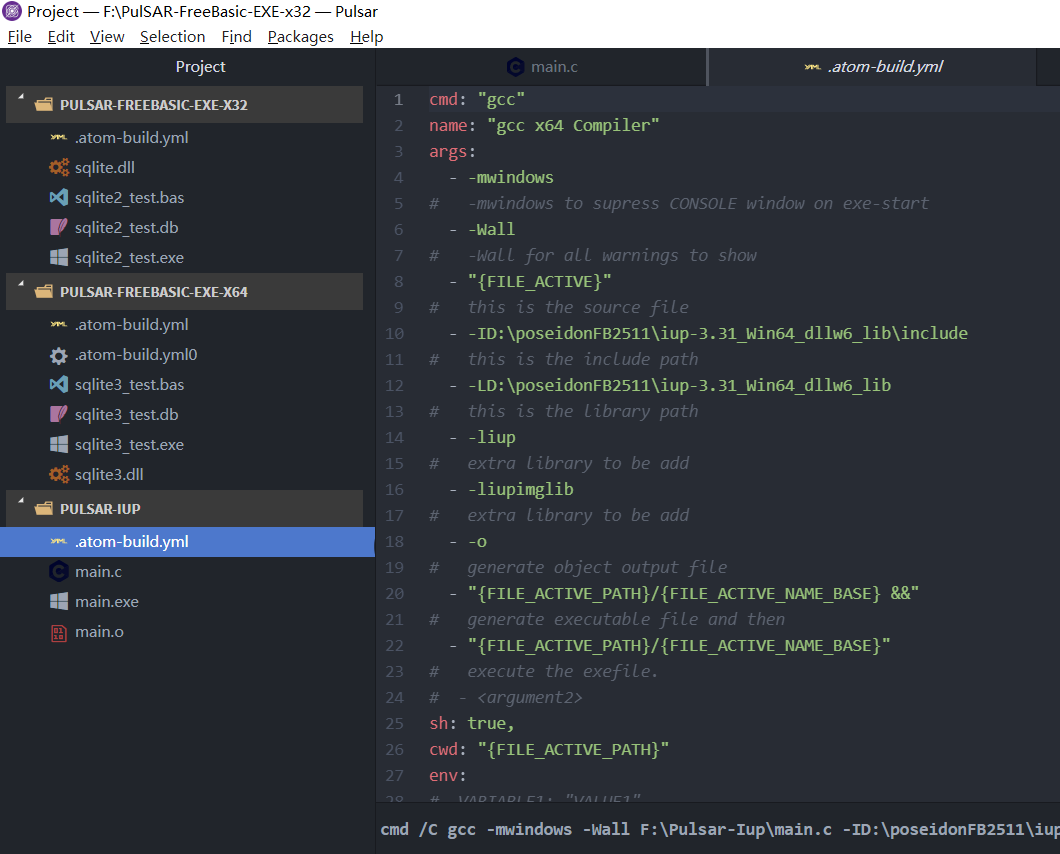Click the feather icon beside sqlite2_test.db
Image resolution: width=1060 pixels, height=854 pixels.
click(x=59, y=227)
